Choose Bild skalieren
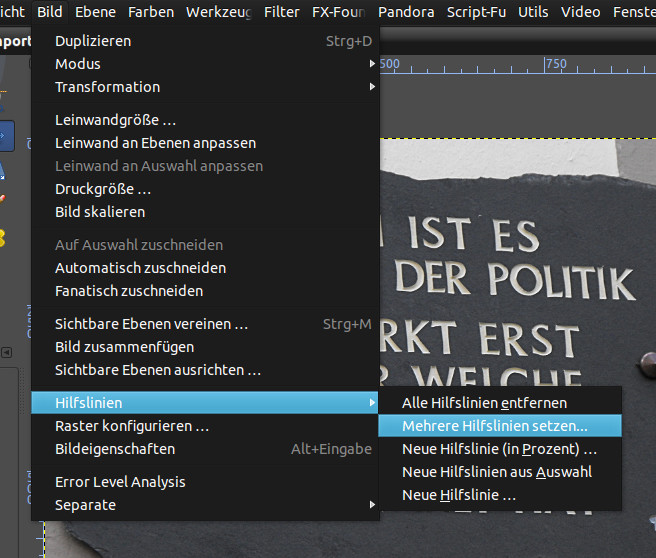 tap(205, 212)
